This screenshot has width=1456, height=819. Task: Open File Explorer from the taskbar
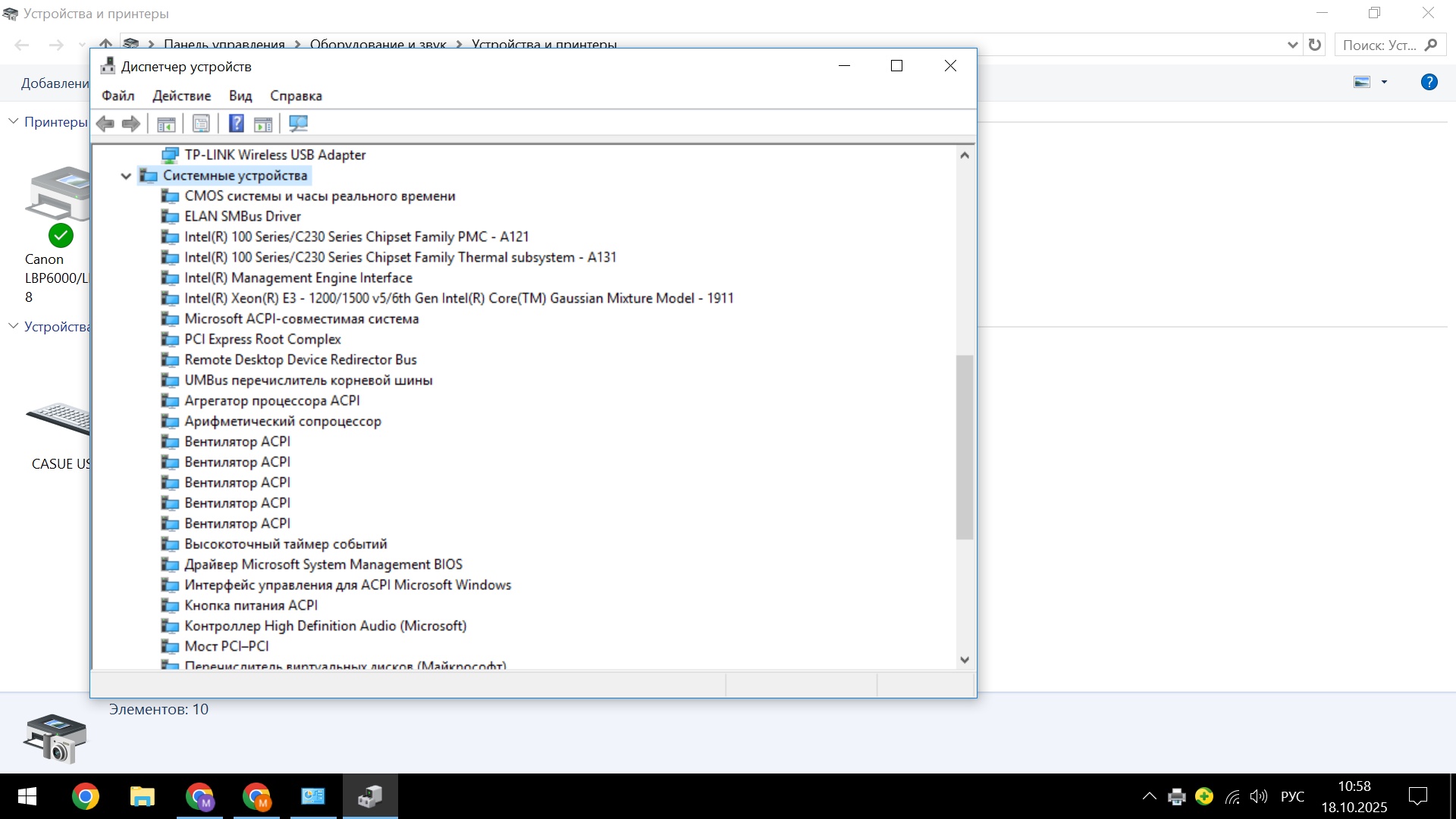coord(142,797)
